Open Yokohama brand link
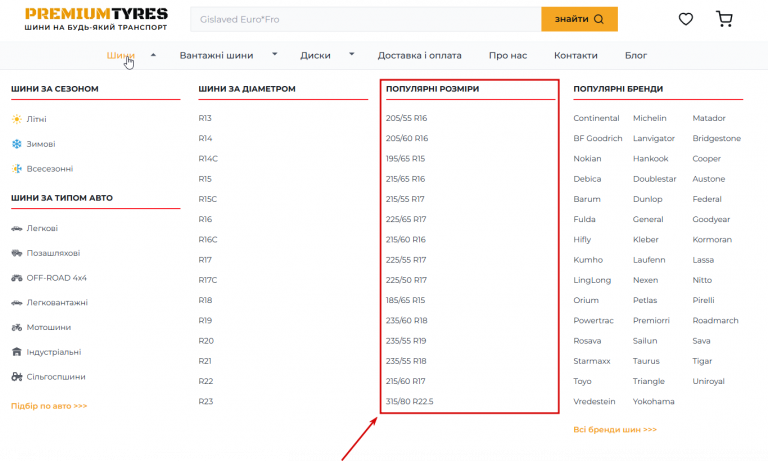 click(653, 401)
